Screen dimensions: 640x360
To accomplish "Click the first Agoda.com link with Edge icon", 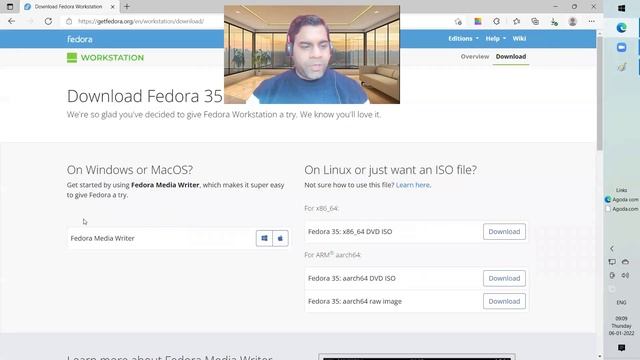I will pyautogui.click(x=622, y=200).
